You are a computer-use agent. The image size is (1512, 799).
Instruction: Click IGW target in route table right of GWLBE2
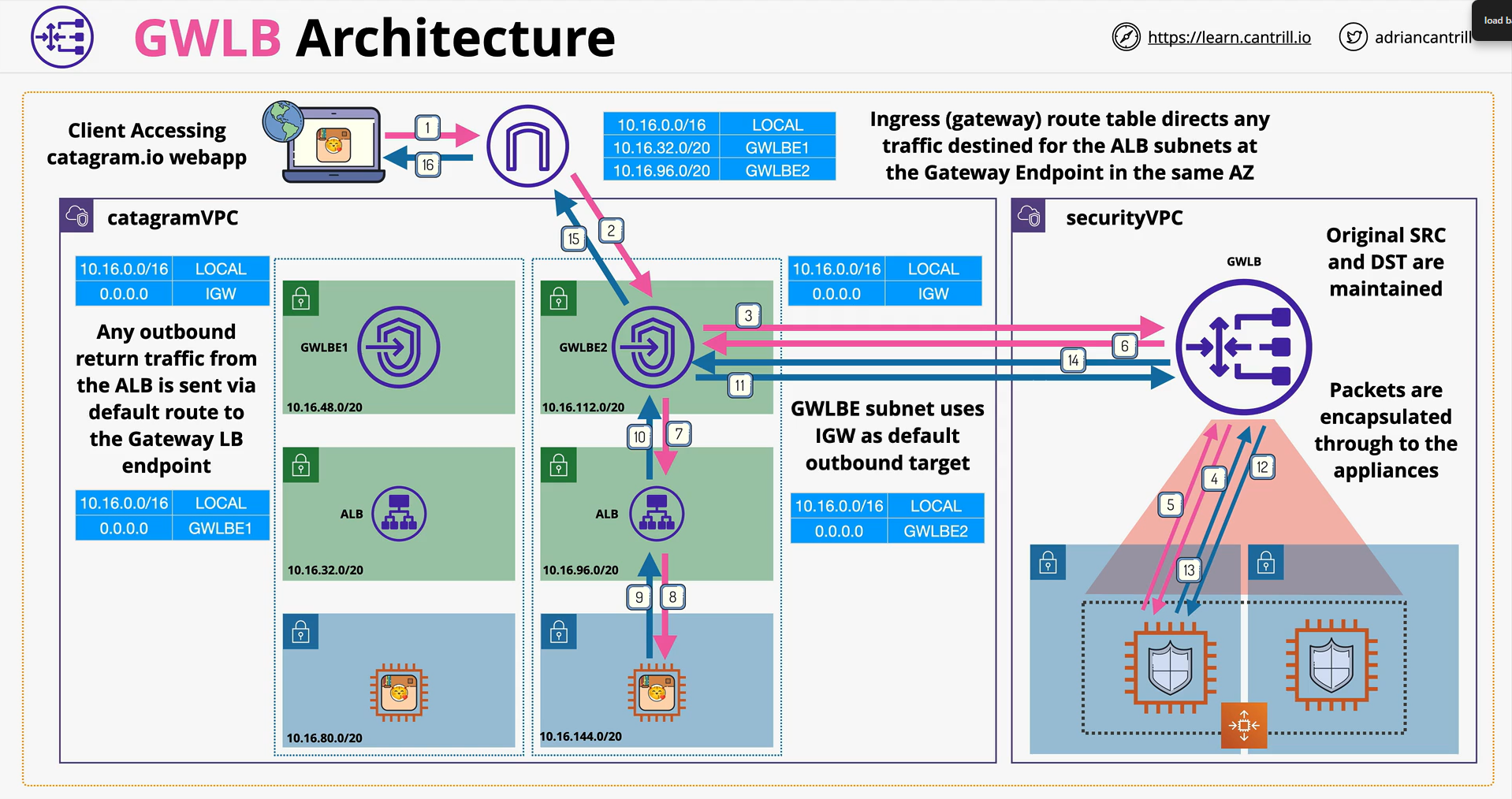933,294
